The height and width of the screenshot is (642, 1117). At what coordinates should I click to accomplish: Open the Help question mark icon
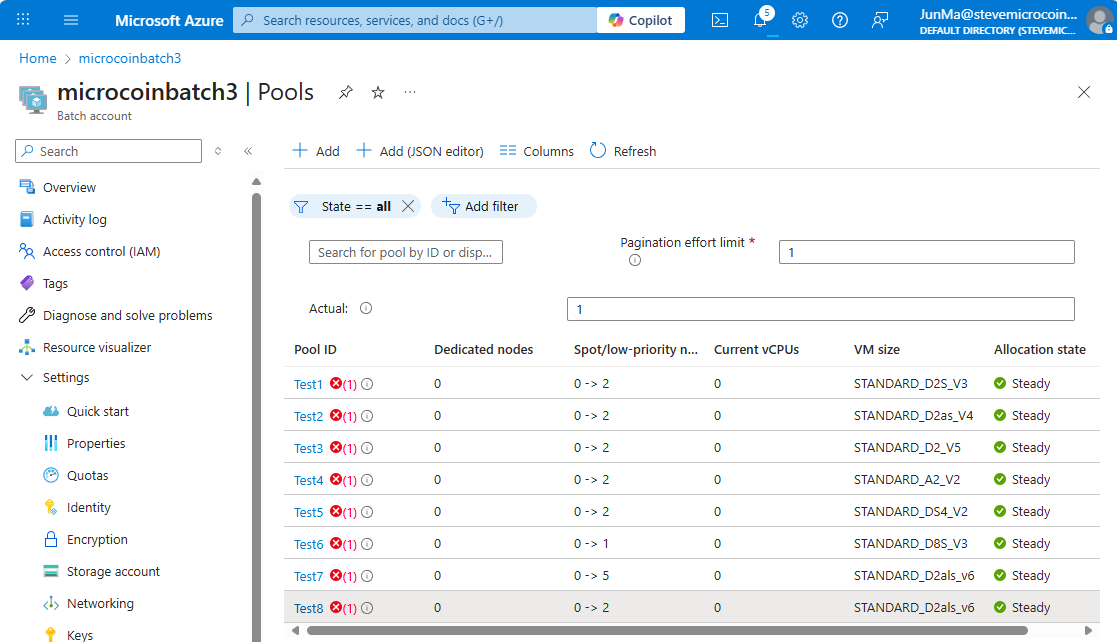point(840,20)
